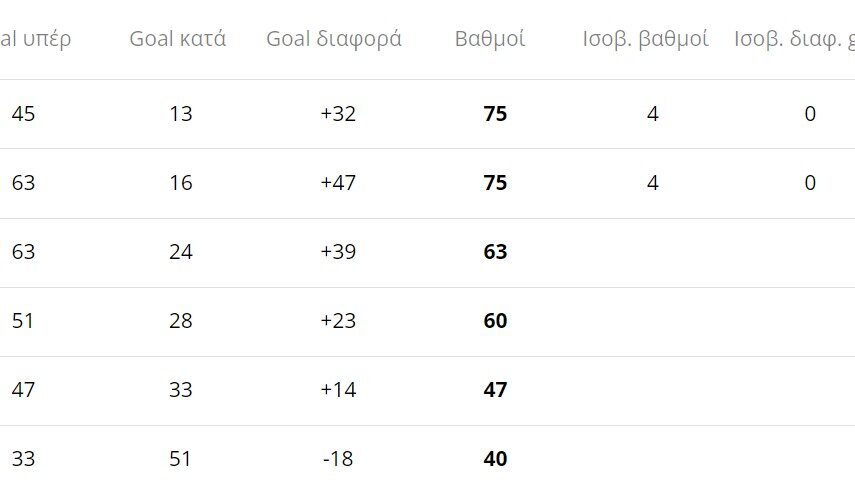The image size is (855, 494).
Task: Sort table by Βαθμοί header
Action: pos(490,40)
